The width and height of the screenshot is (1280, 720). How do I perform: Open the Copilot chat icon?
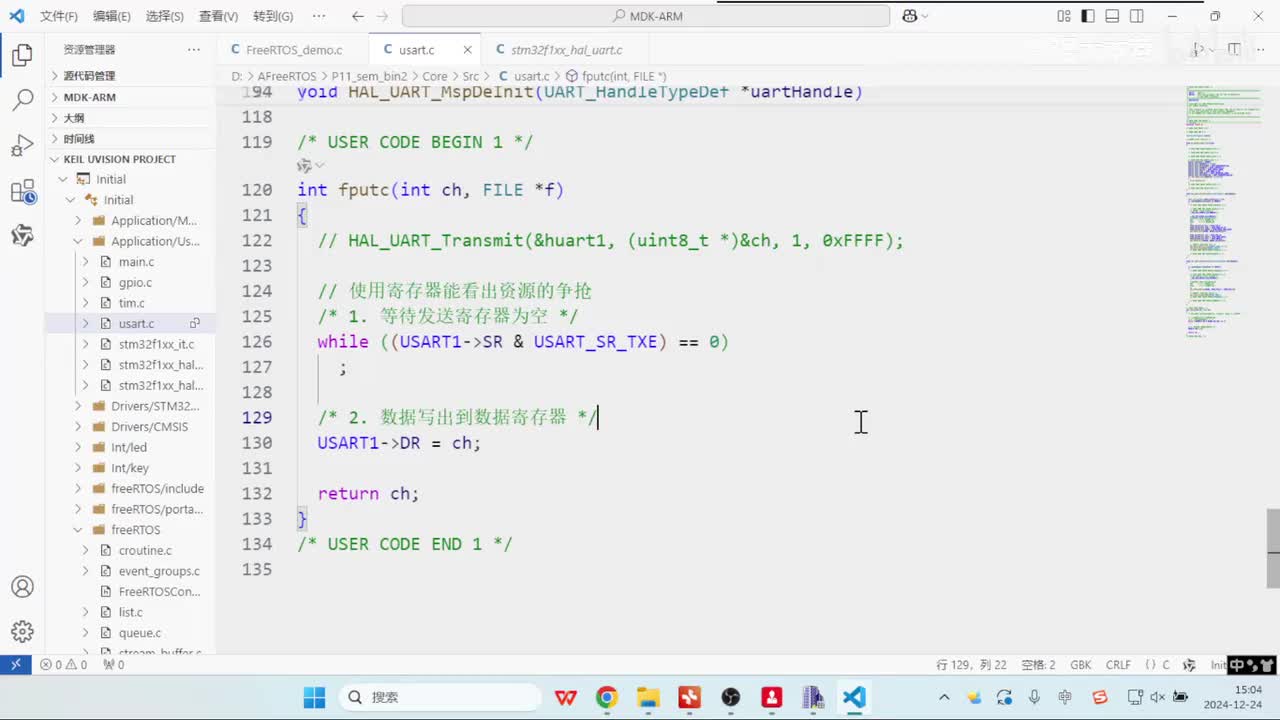coord(910,16)
